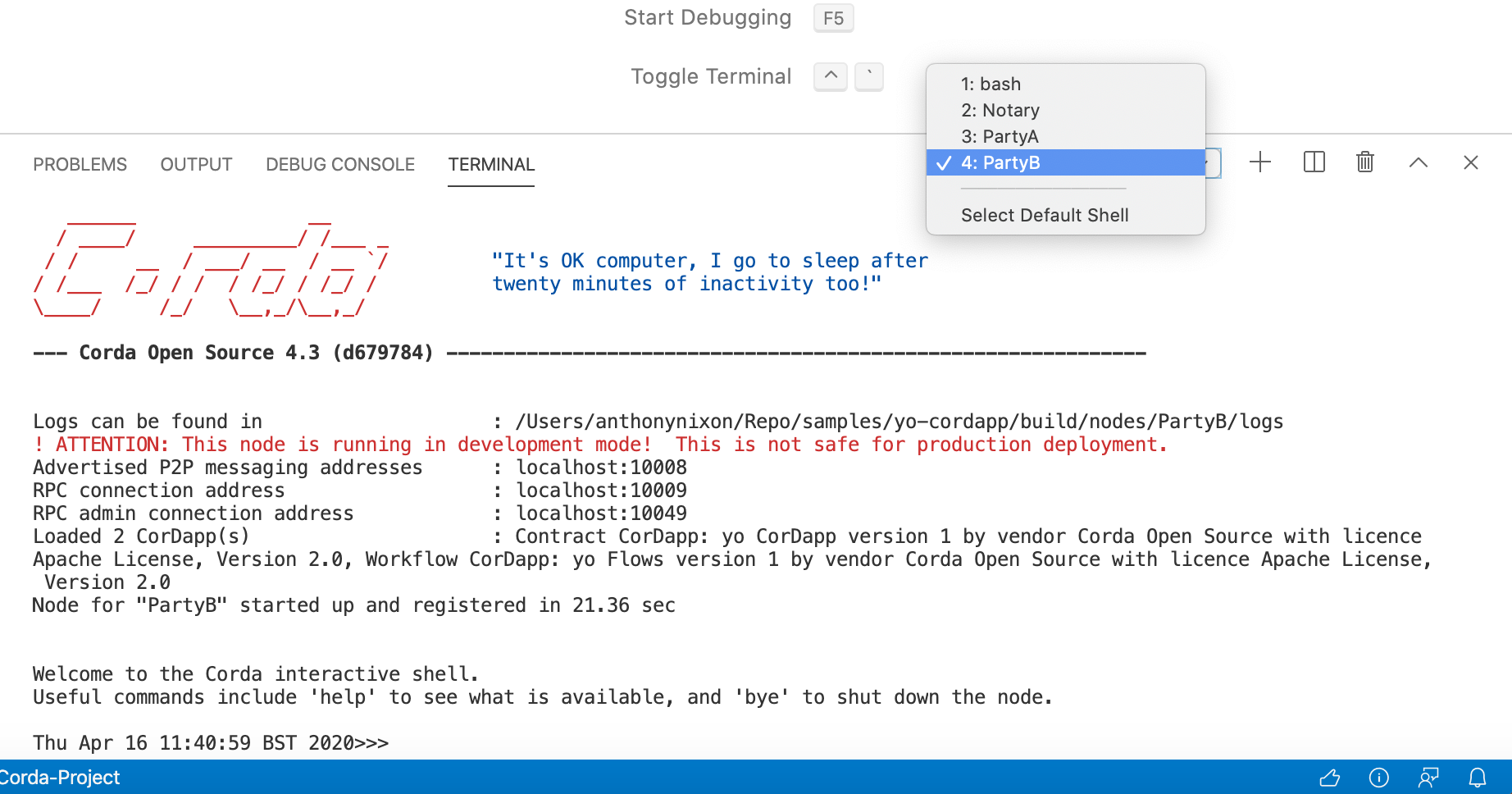The height and width of the screenshot is (794, 1512).
Task: Click the 'Toggle Terminal' label
Action: point(711,76)
